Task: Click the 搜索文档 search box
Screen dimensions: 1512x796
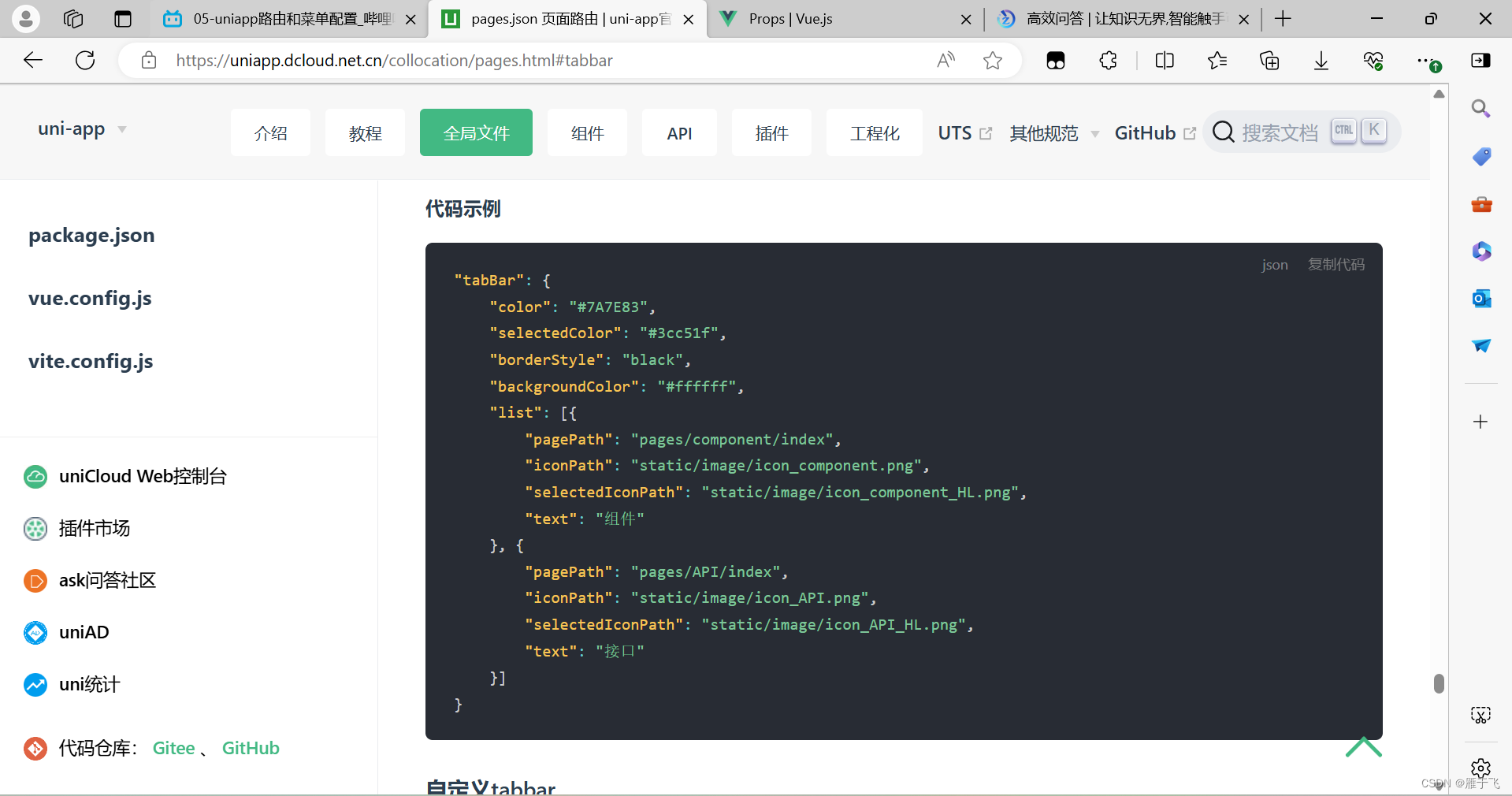Action: 1302,132
